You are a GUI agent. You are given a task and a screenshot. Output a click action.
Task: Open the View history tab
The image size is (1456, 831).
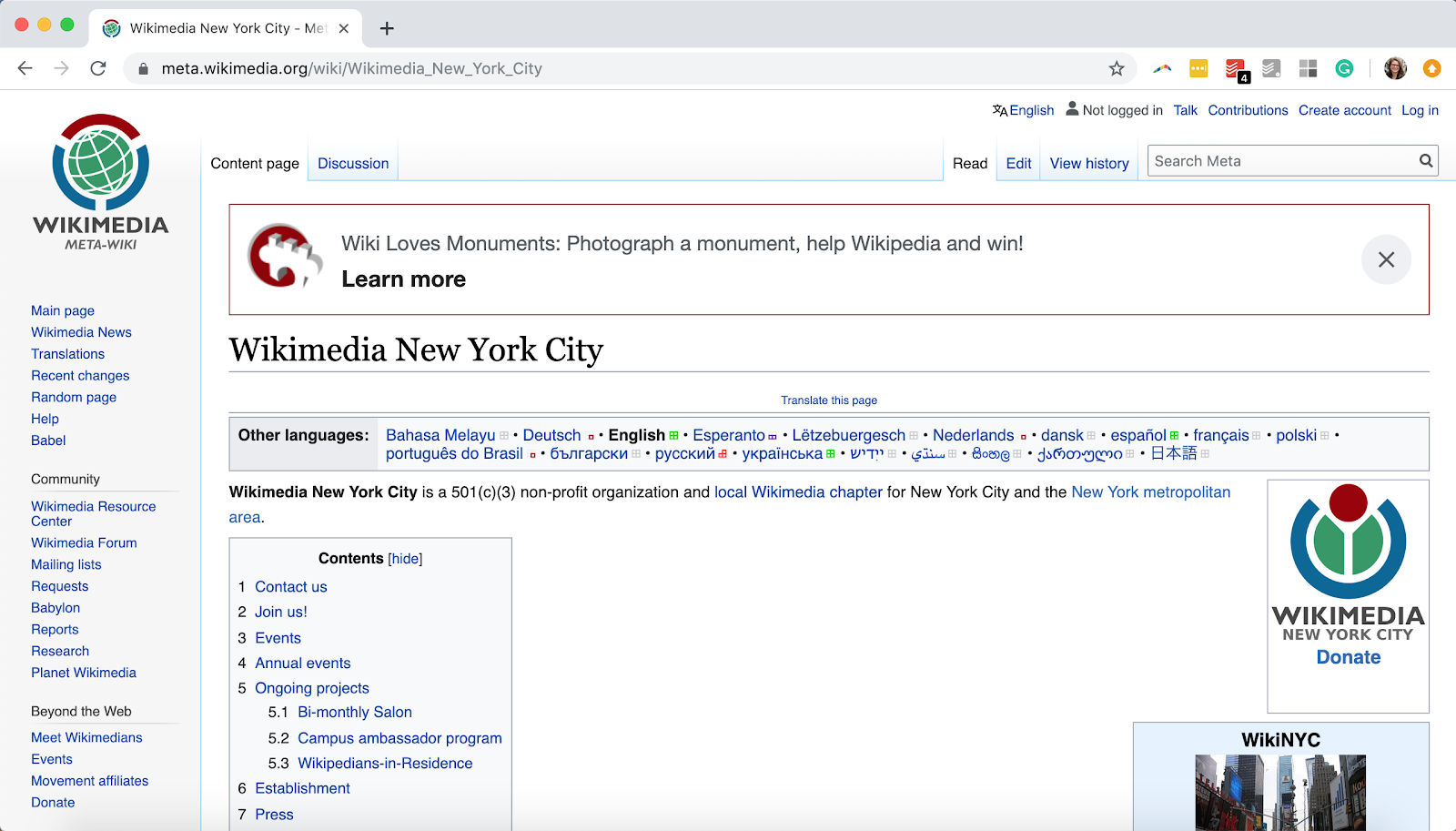point(1089,163)
